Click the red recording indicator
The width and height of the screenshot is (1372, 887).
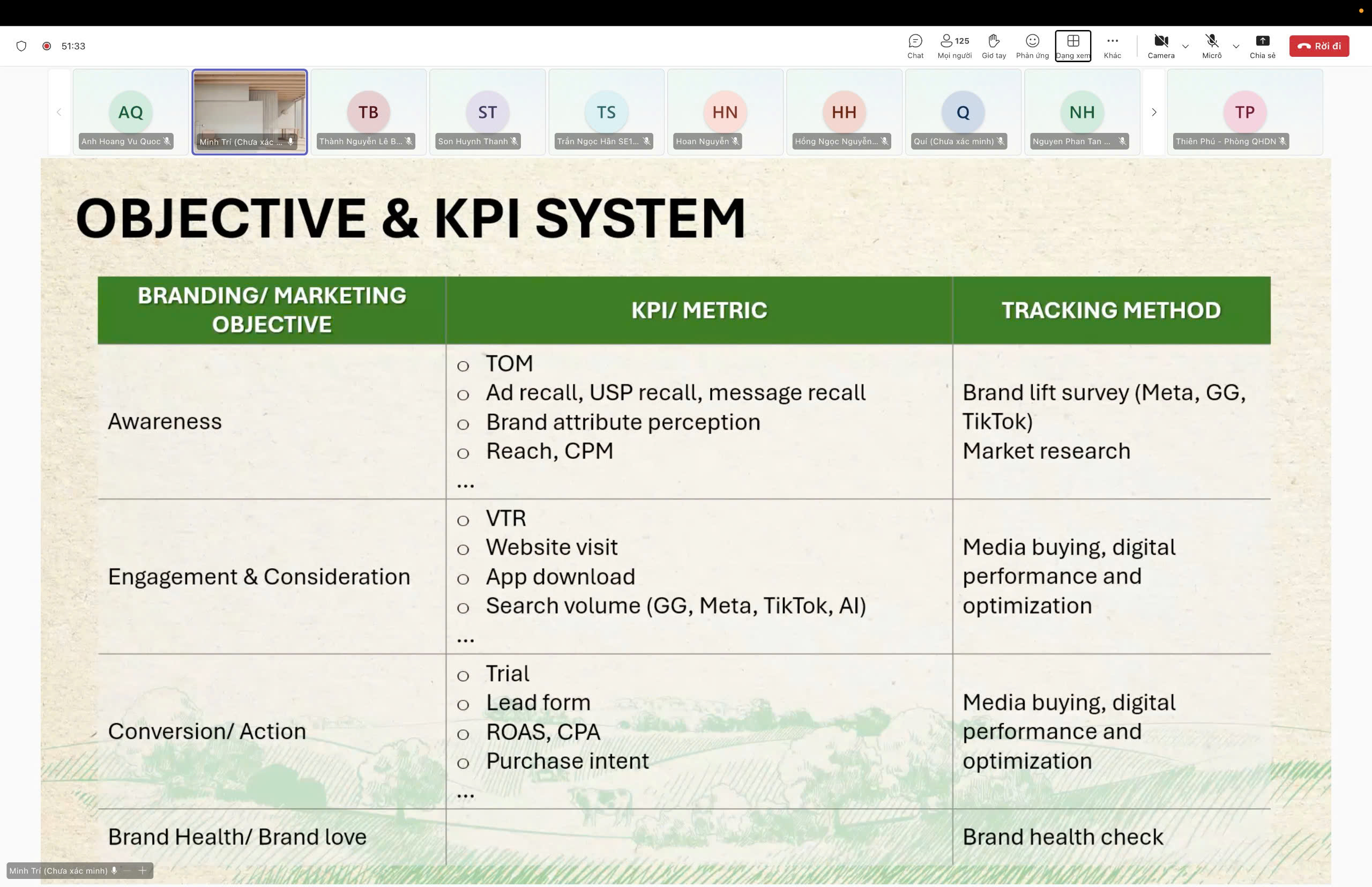click(47, 46)
